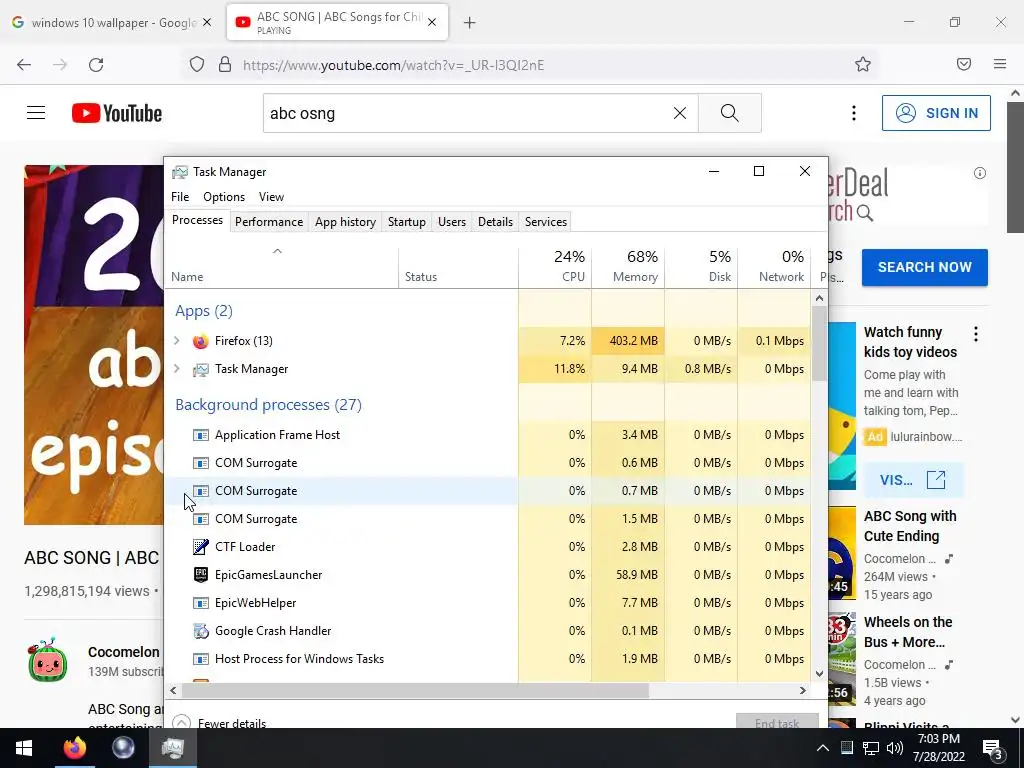Image resolution: width=1024 pixels, height=768 pixels.
Task: Open the File menu in Task Manager
Action: [180, 197]
